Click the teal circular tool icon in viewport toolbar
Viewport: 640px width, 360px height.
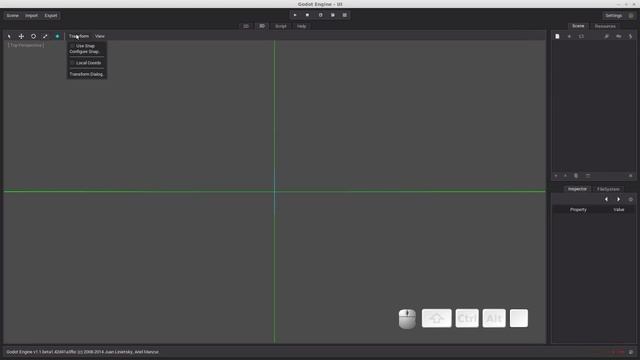(x=57, y=36)
